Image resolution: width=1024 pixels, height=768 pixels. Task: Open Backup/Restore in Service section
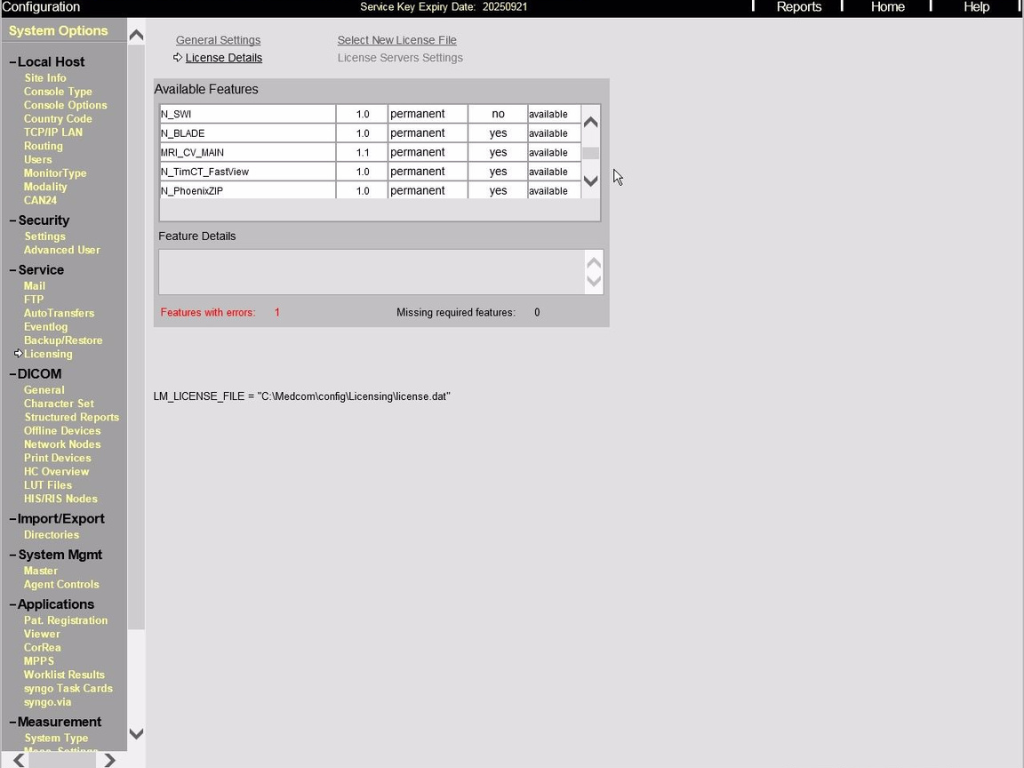(x=63, y=340)
